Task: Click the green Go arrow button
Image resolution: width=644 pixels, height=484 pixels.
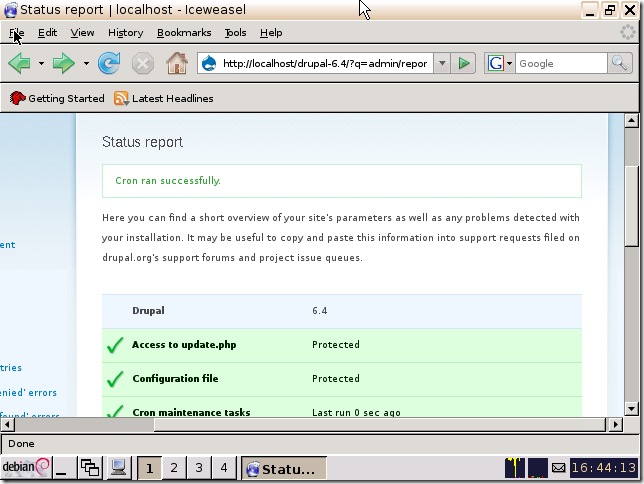Action: (464, 63)
